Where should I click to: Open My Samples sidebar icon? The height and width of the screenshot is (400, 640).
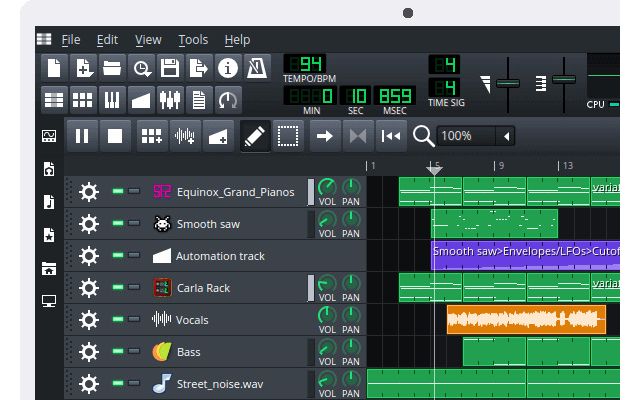(x=49, y=202)
